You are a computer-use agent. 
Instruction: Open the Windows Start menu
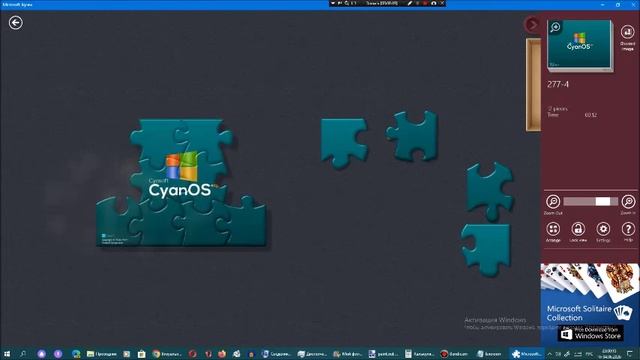(7, 354)
